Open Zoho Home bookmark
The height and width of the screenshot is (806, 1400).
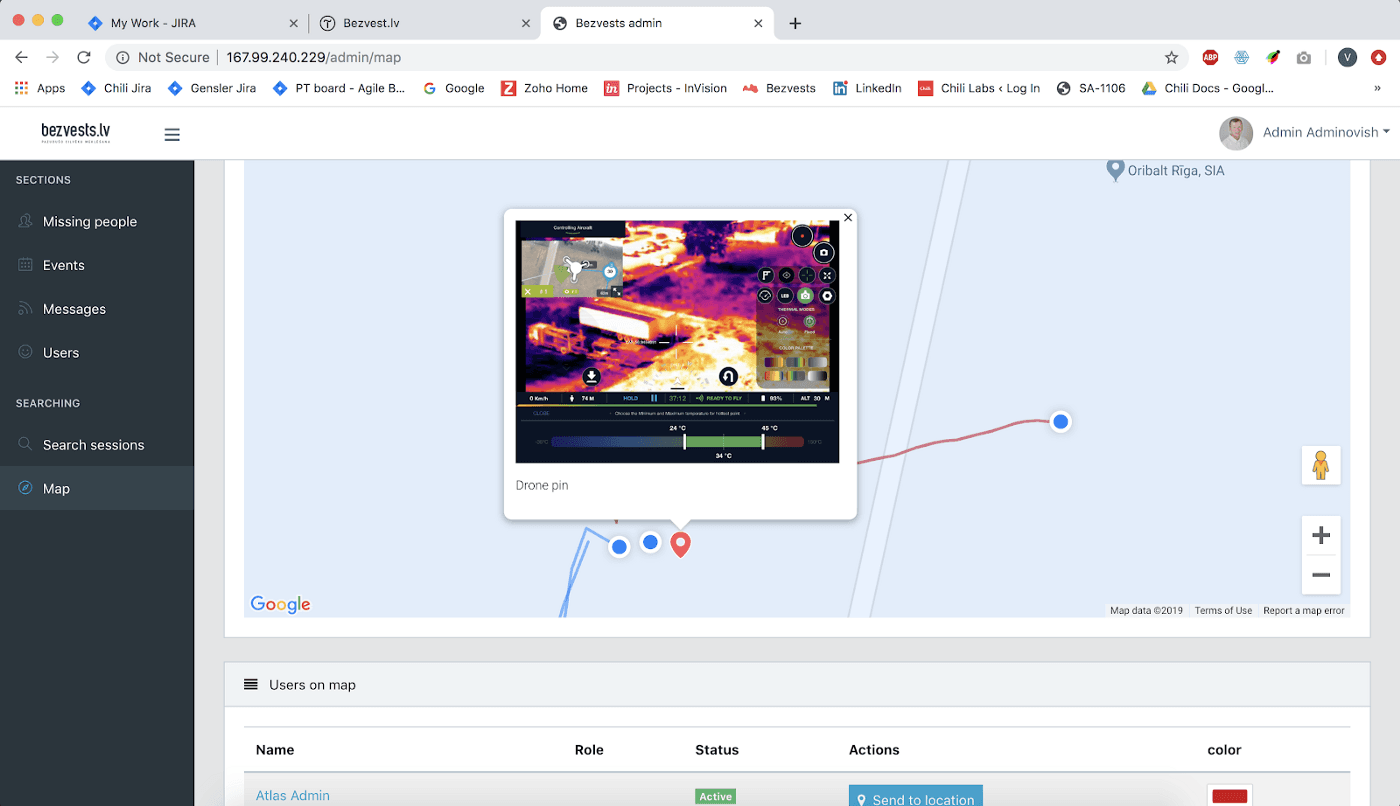[544, 88]
